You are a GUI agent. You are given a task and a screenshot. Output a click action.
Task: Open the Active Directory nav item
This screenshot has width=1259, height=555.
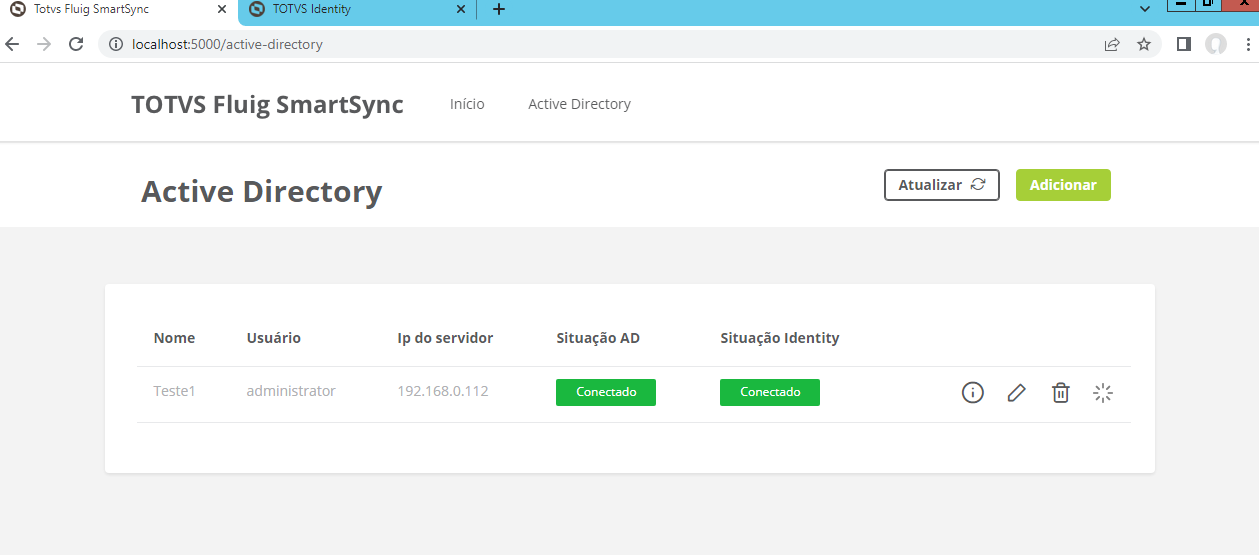click(579, 104)
